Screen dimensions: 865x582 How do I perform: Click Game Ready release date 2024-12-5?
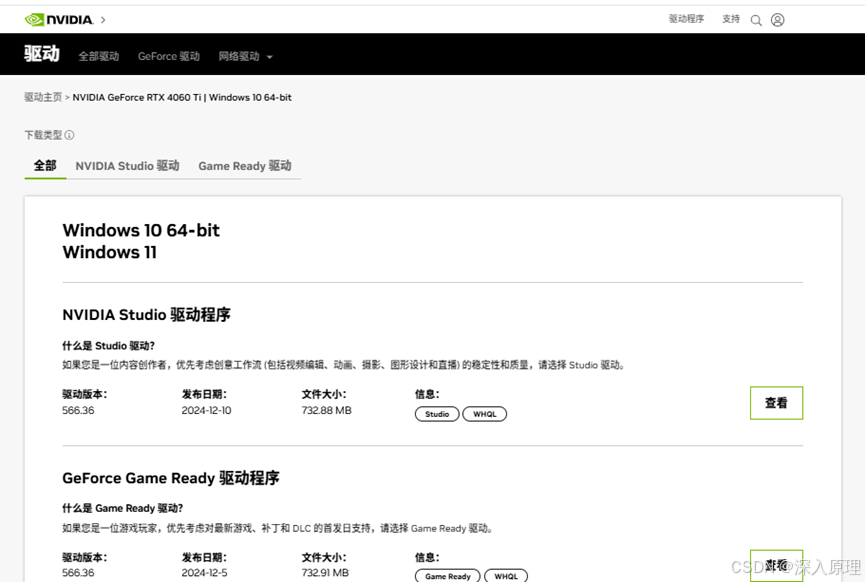point(204,573)
